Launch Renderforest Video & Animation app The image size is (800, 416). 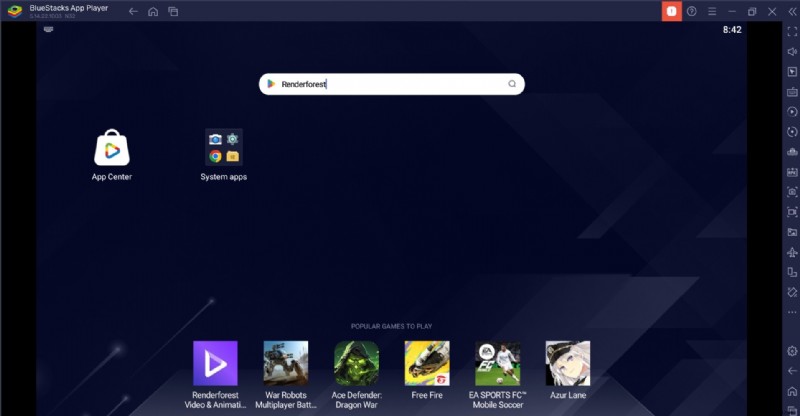(215, 363)
